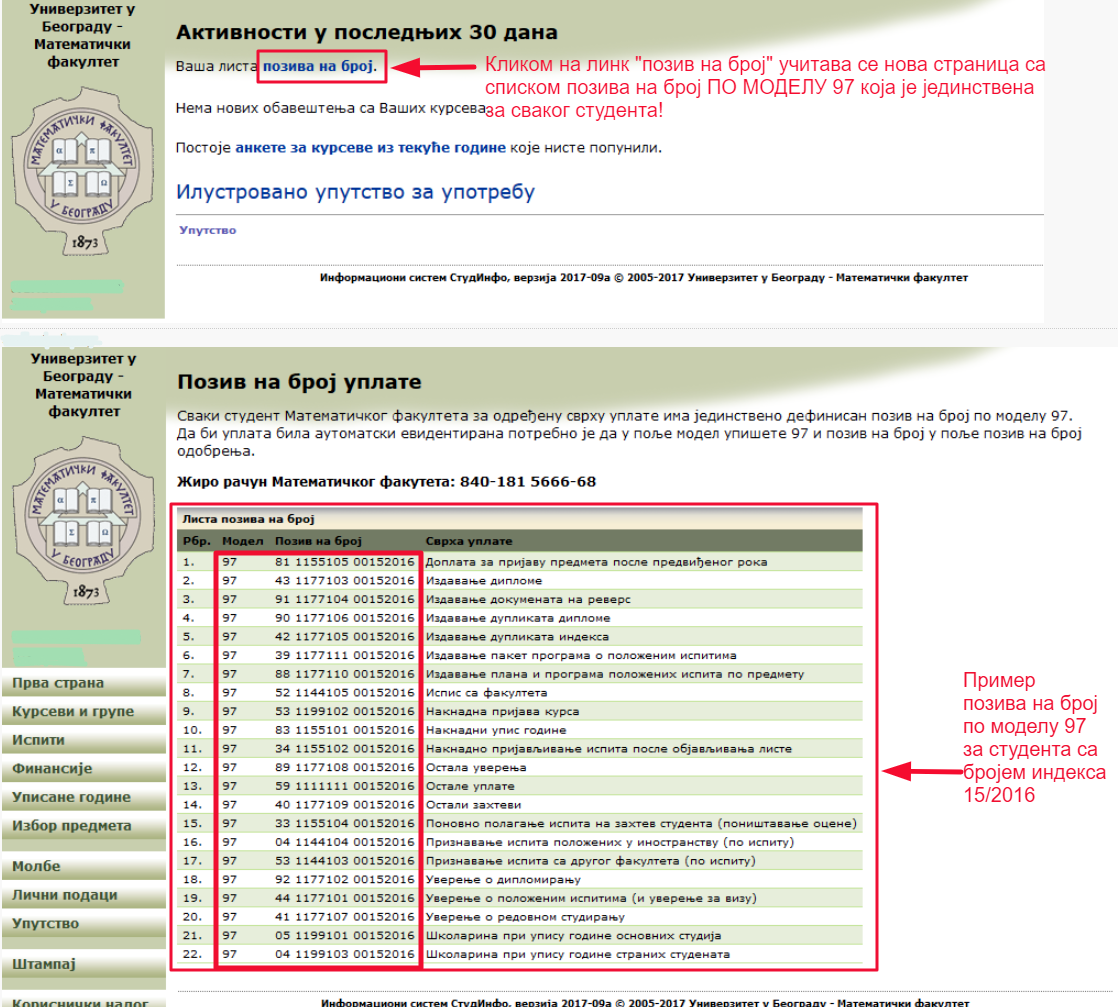Go to 'Прва страна' in sidebar
The image size is (1118, 1007).
(x=58, y=684)
